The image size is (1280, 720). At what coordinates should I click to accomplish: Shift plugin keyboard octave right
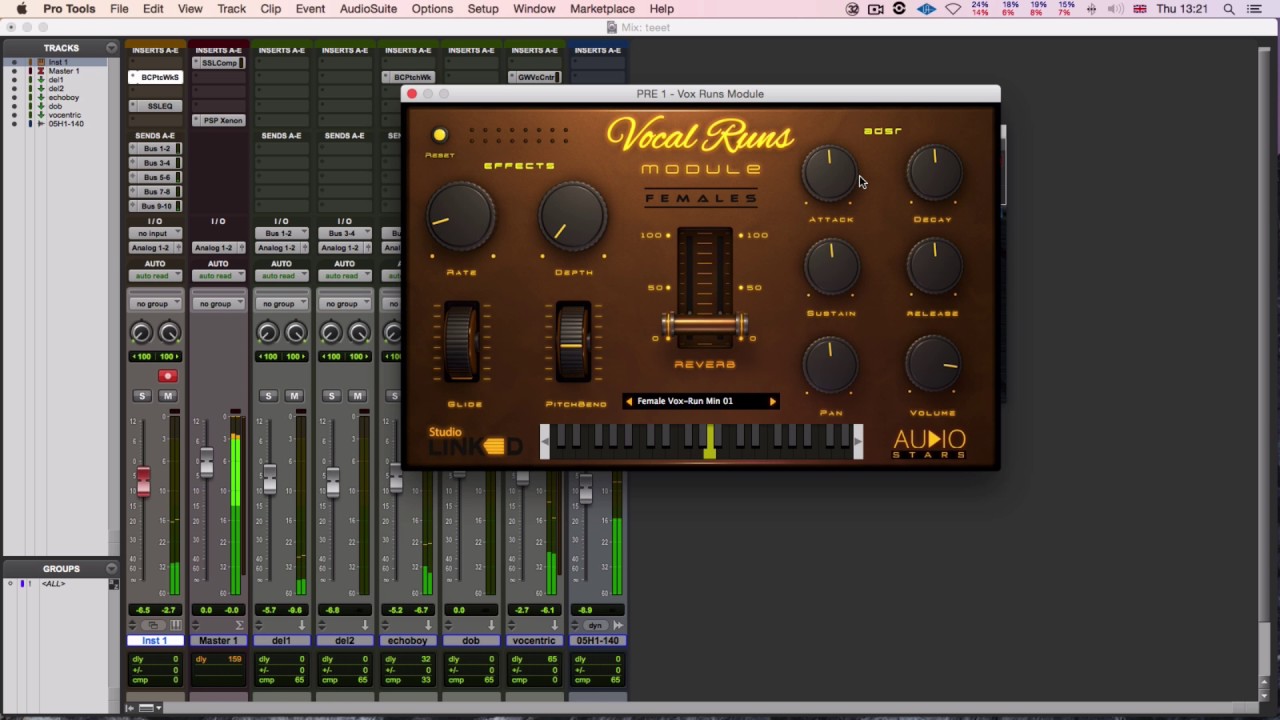[858, 441]
